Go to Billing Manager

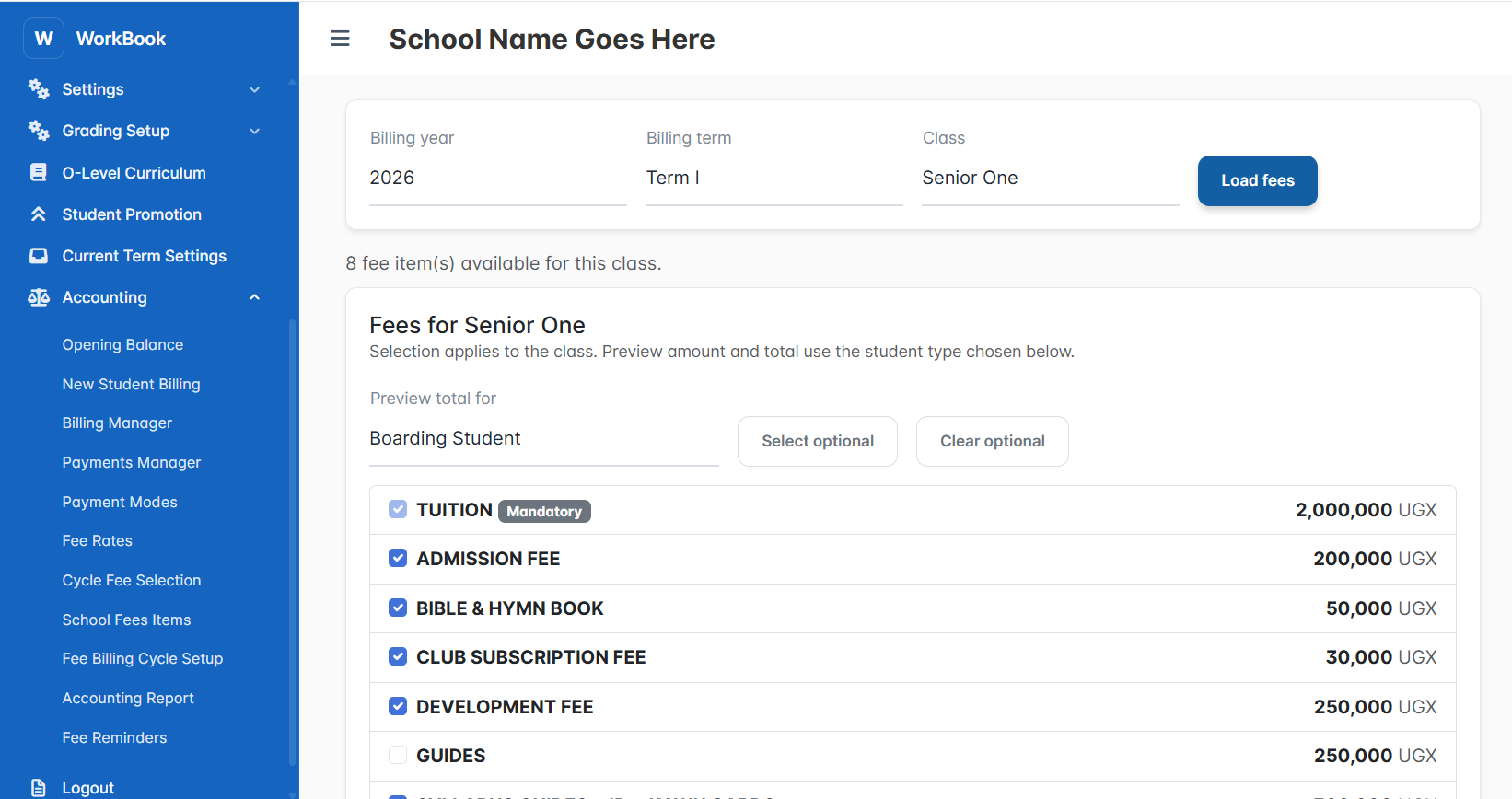tap(117, 423)
